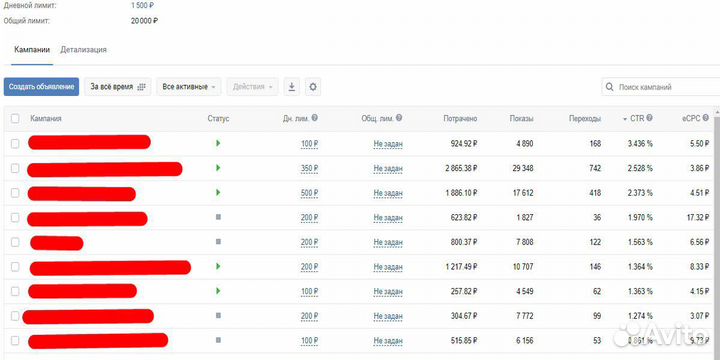Viewport: 720px width, 360px height.
Task: Check the campaign row with 924.92 ₽ spent
Action: tap(15, 144)
